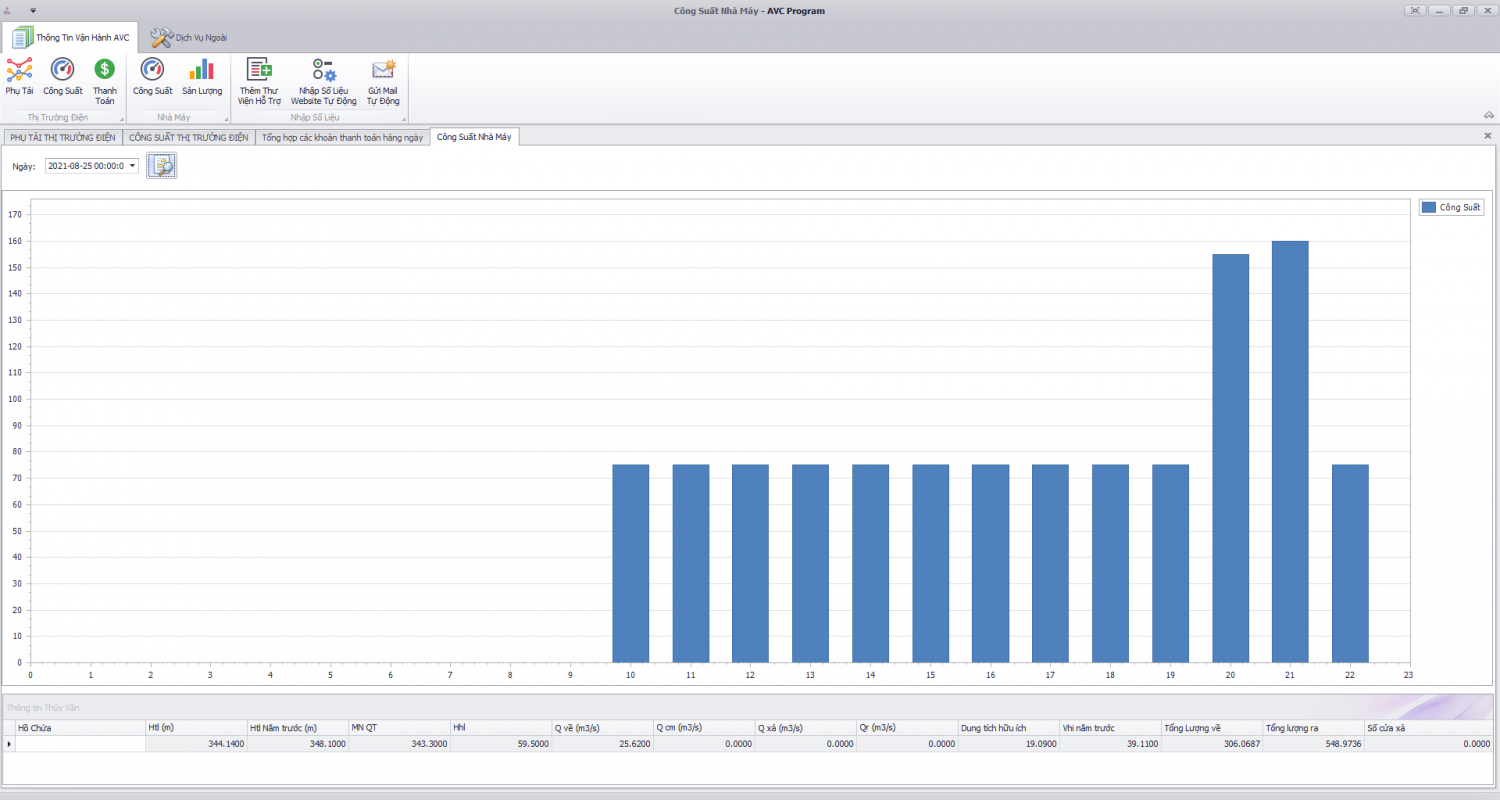Open Thanh Toán payment view
Viewport: 1500px width, 800px height.
[x=104, y=81]
